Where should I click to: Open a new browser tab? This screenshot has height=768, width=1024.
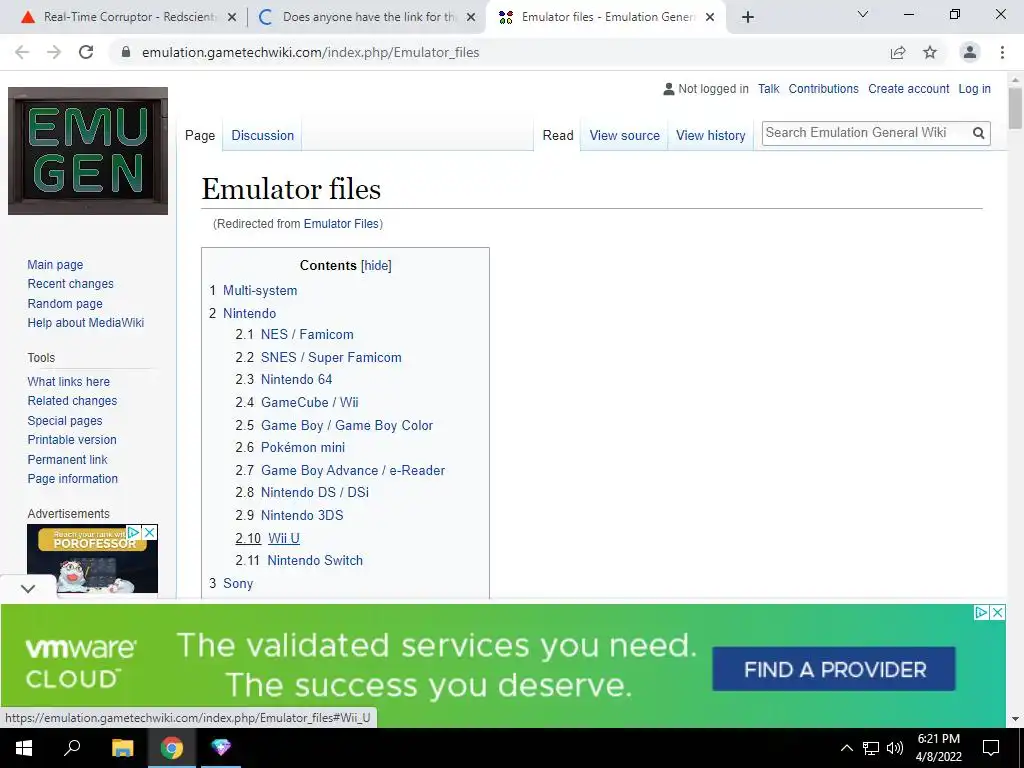[x=748, y=17]
